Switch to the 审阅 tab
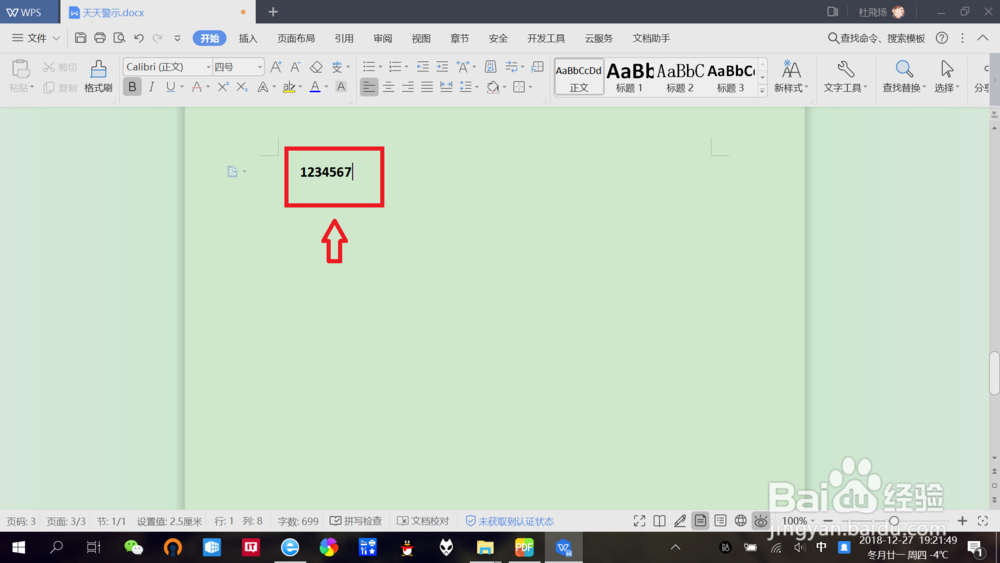Image resolution: width=1000 pixels, height=563 pixels. click(383, 38)
